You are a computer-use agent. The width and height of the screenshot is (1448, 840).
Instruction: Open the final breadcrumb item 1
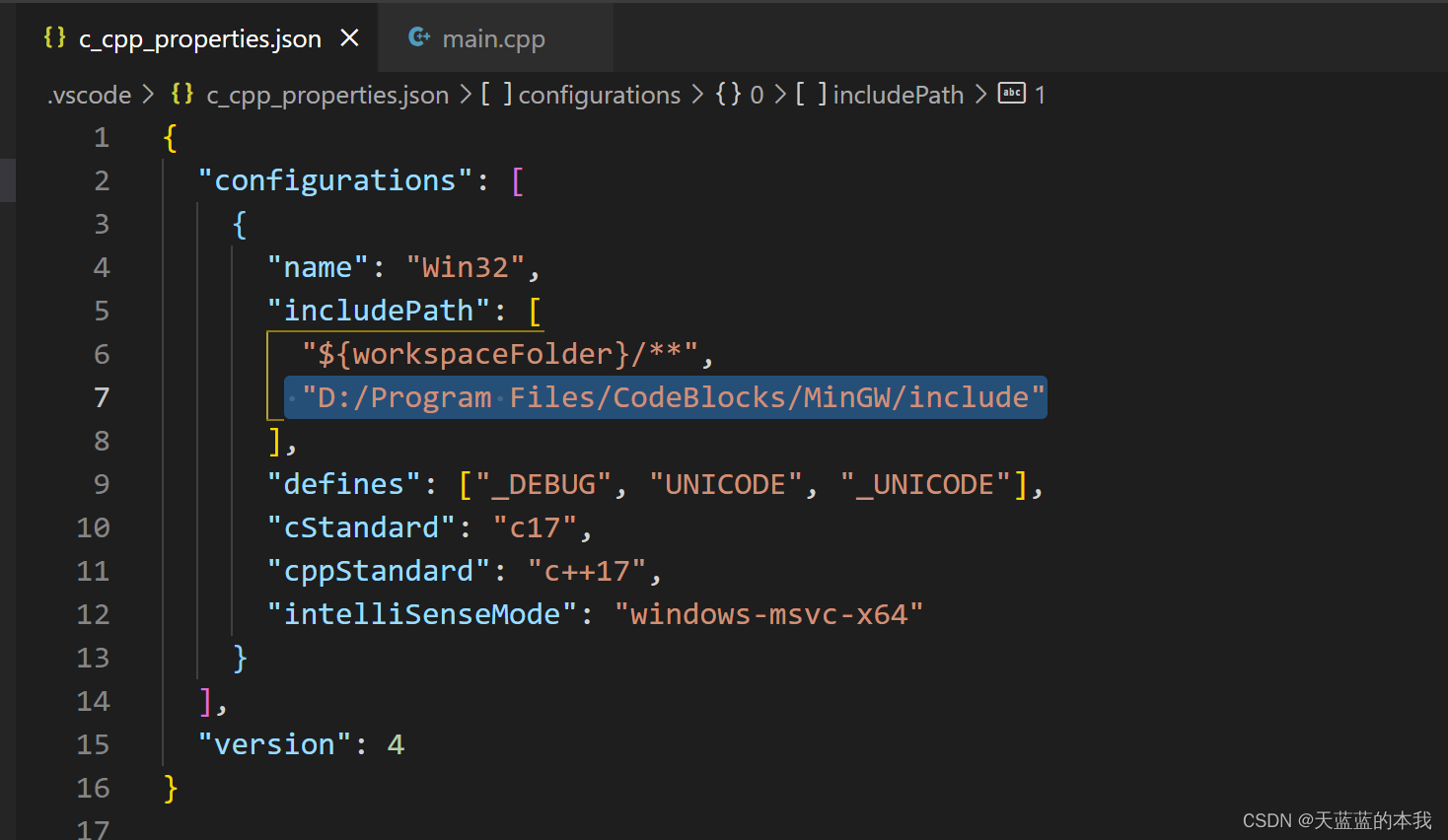(x=1040, y=95)
